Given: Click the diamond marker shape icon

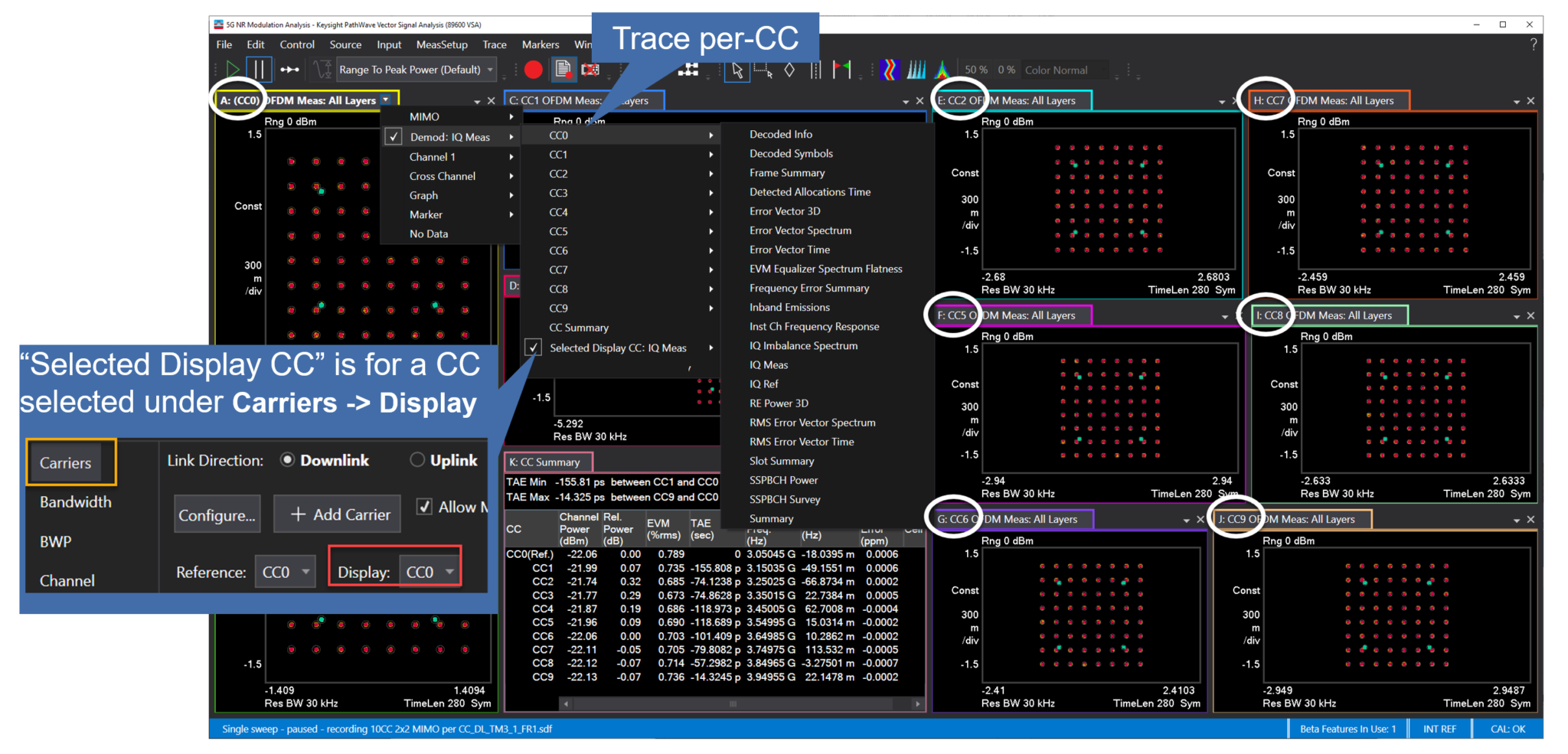Looking at the screenshot, I should [x=790, y=69].
